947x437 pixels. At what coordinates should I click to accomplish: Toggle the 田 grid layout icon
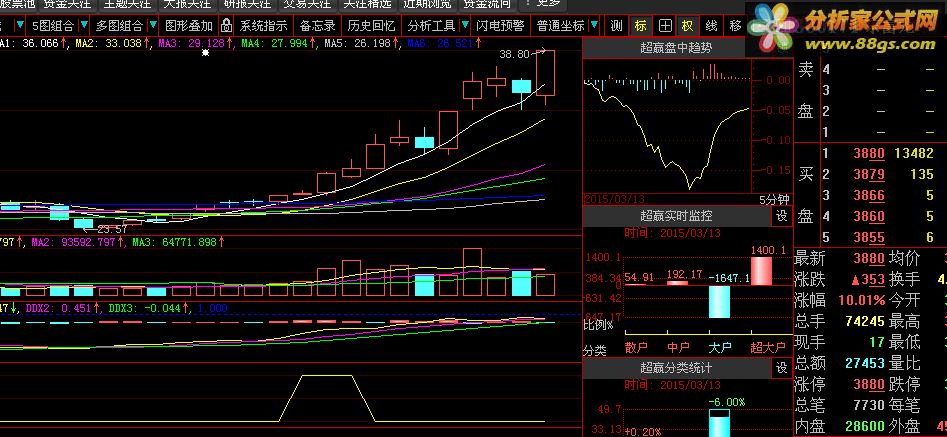(664, 26)
